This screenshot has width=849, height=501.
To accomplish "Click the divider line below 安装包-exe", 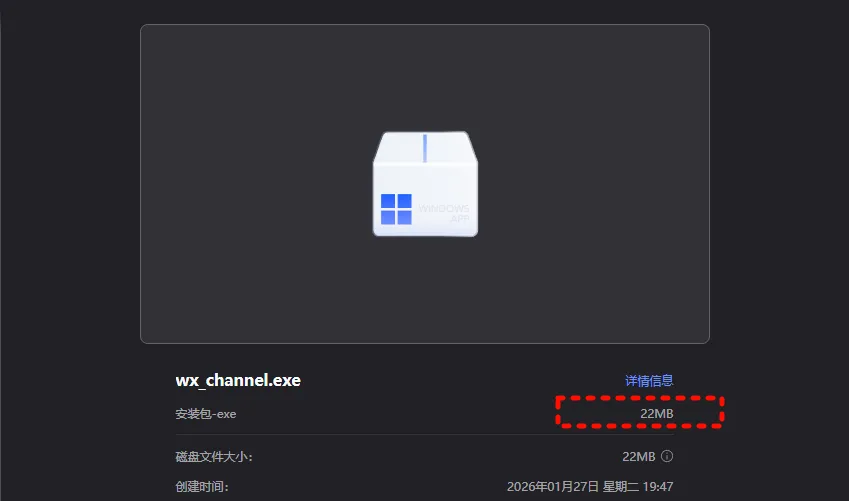I will coord(424,434).
